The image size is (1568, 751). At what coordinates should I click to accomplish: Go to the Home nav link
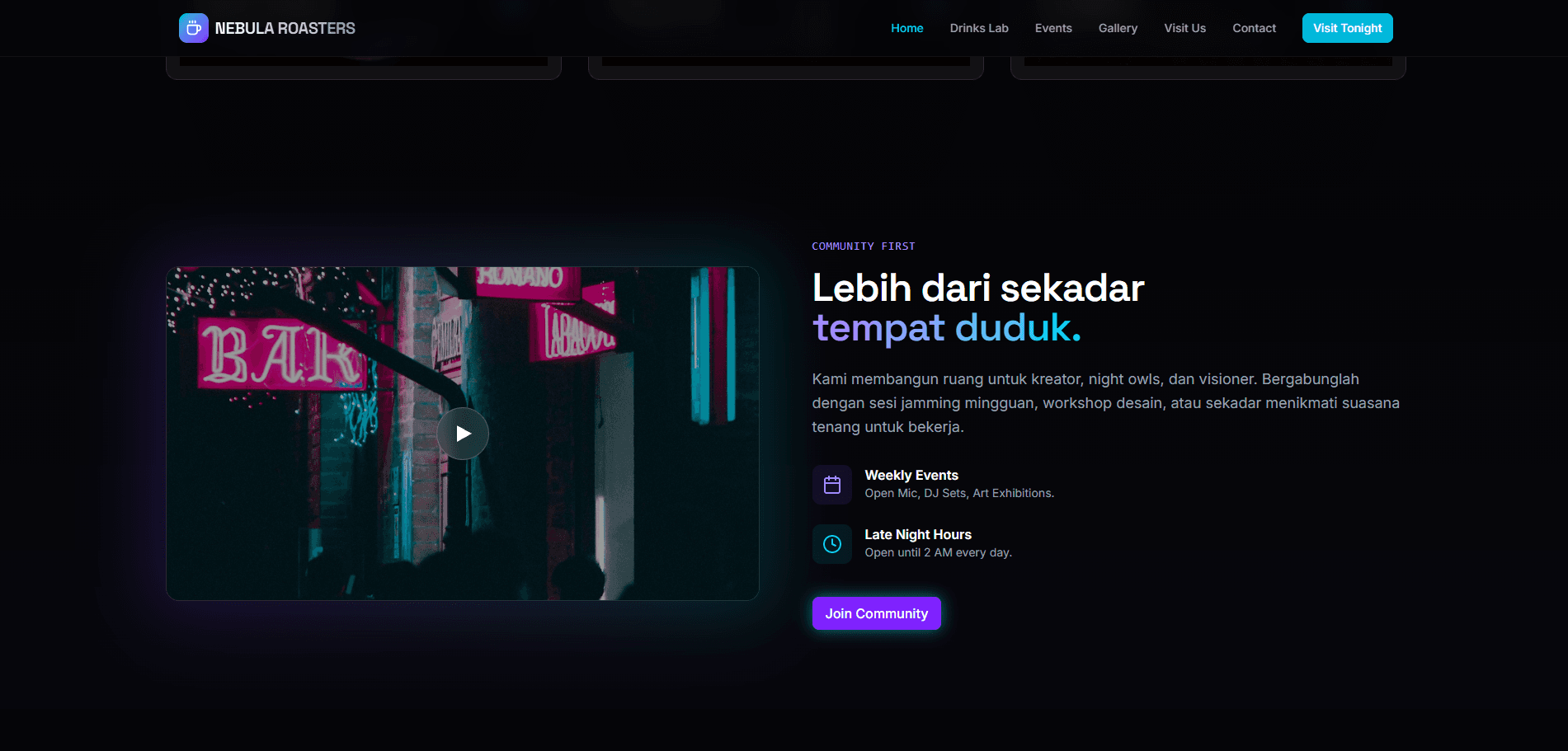pyautogui.click(x=906, y=28)
